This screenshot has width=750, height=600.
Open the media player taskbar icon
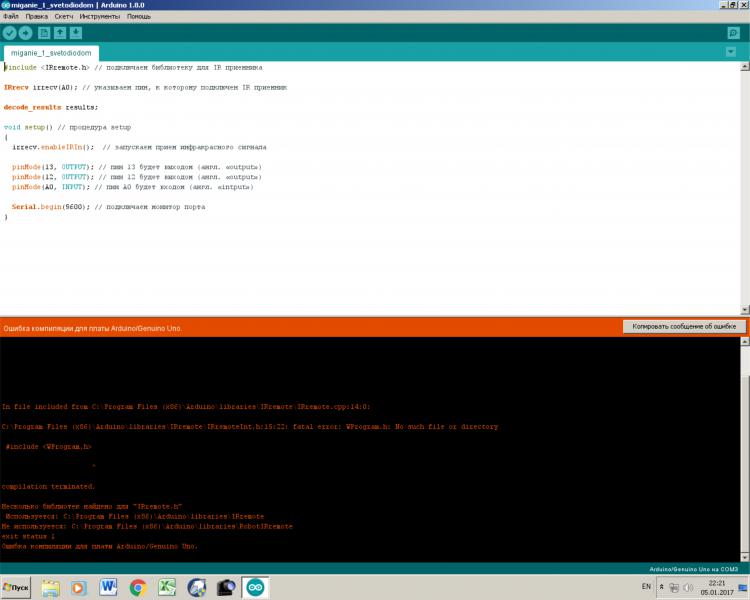(x=79, y=588)
